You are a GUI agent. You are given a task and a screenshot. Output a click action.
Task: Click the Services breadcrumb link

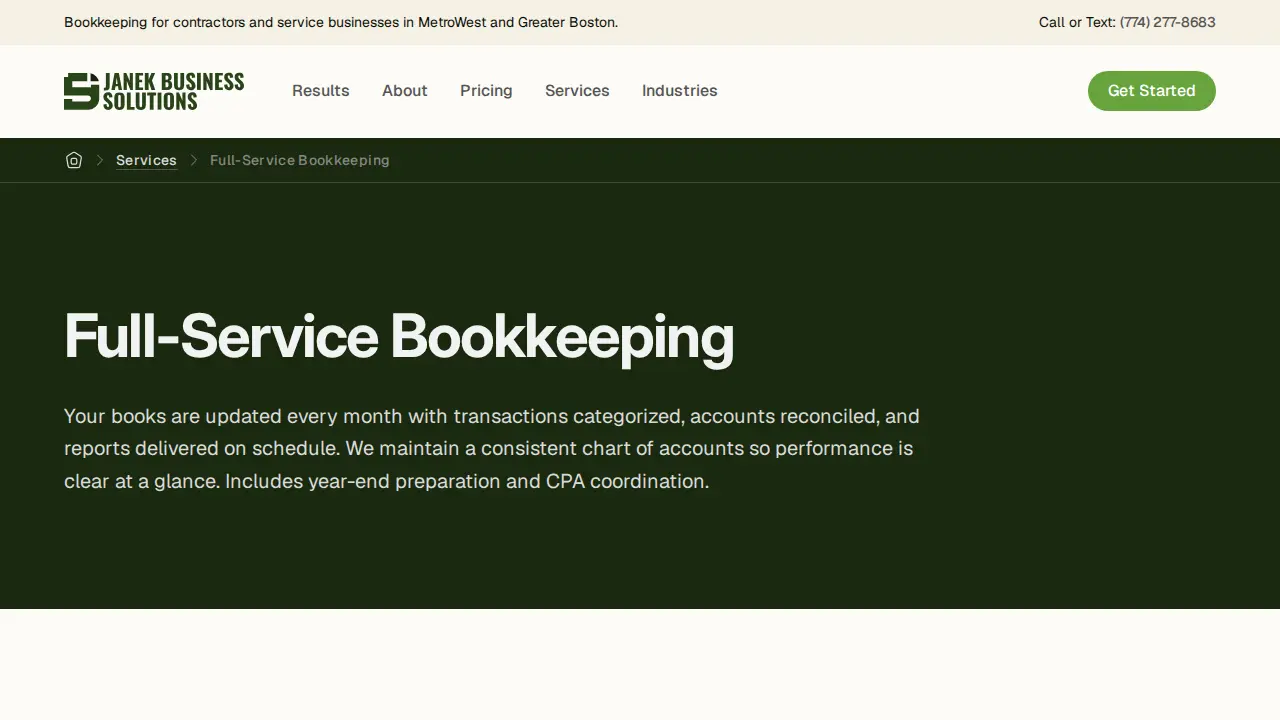[x=146, y=160]
